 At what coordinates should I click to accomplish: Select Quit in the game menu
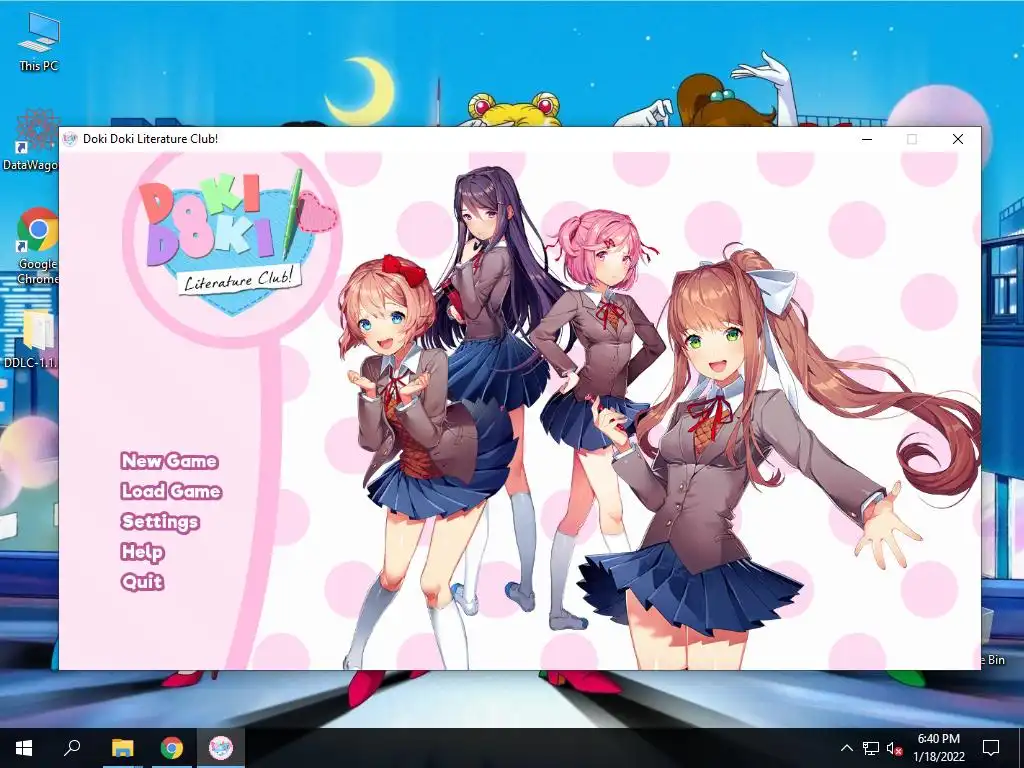[x=142, y=582]
